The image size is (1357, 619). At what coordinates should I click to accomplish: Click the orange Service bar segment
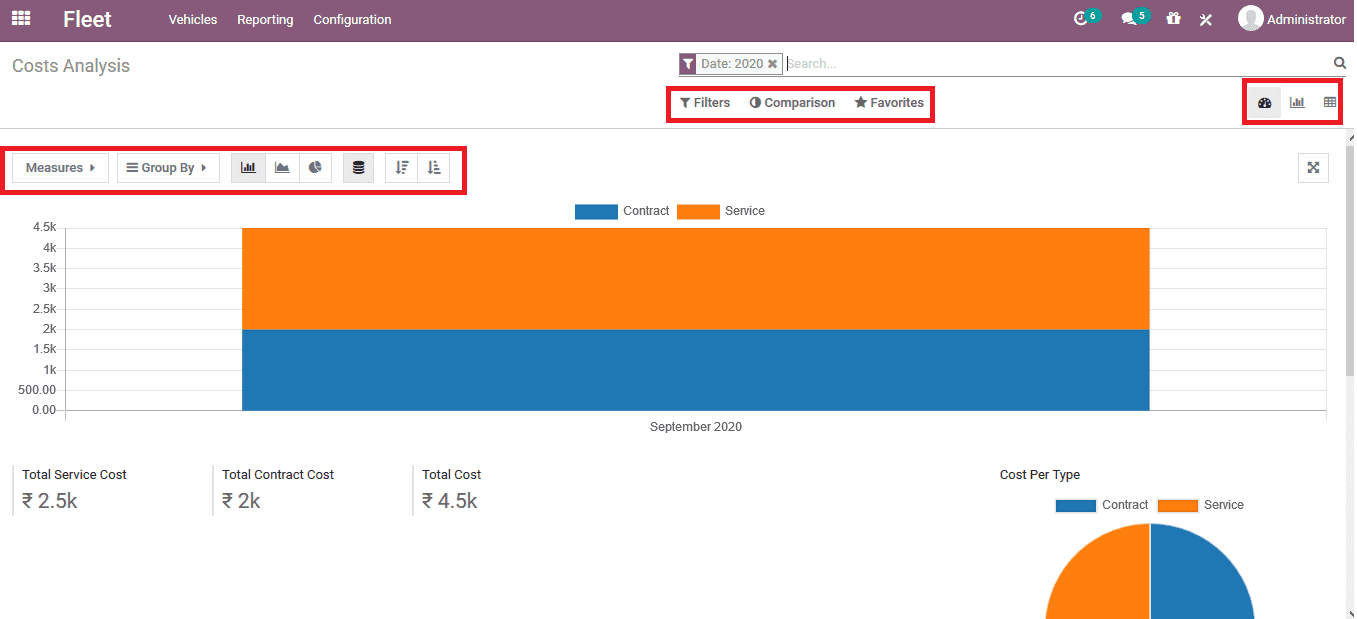695,278
